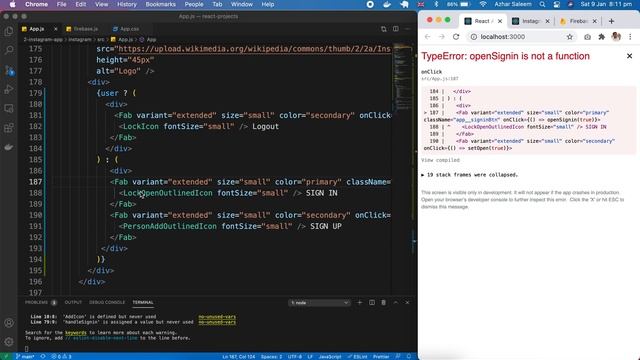Switch to the Firebase Chrome tab

[577, 21]
